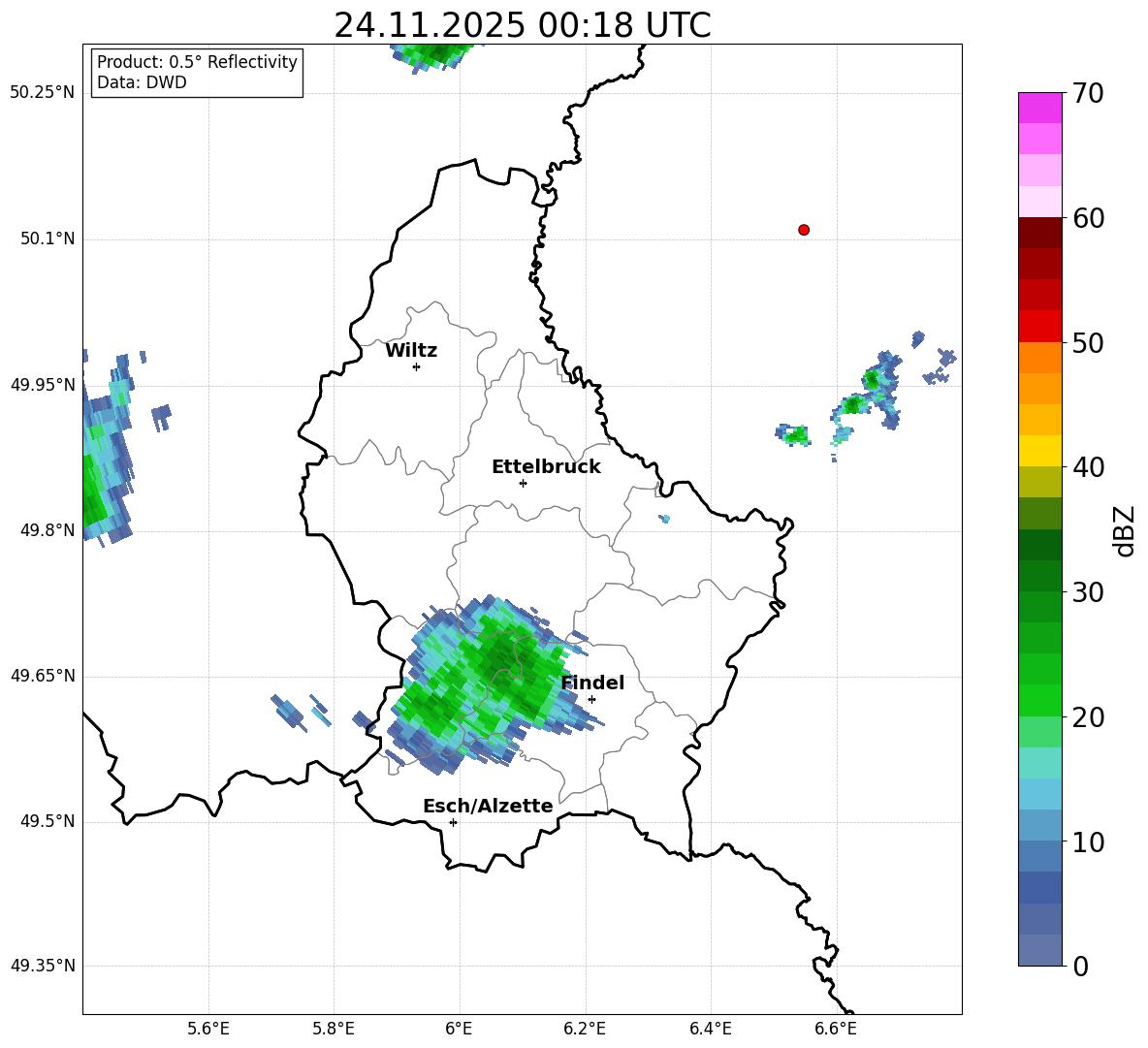This screenshot has height=1048, width=1148.
Task: Click the 49.65°N latitude label
Action: point(43,676)
